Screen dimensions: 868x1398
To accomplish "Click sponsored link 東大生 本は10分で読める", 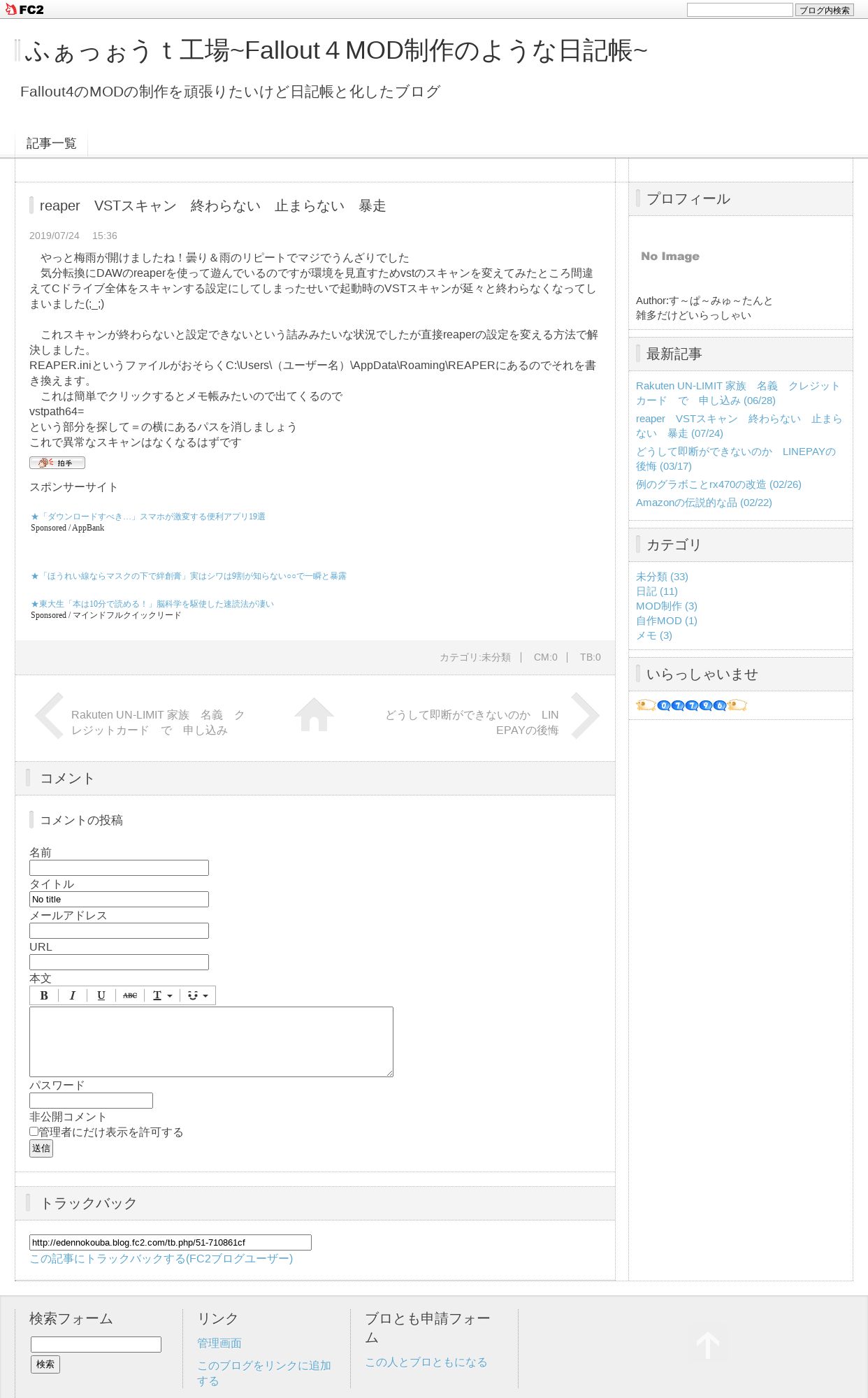I will [x=152, y=604].
